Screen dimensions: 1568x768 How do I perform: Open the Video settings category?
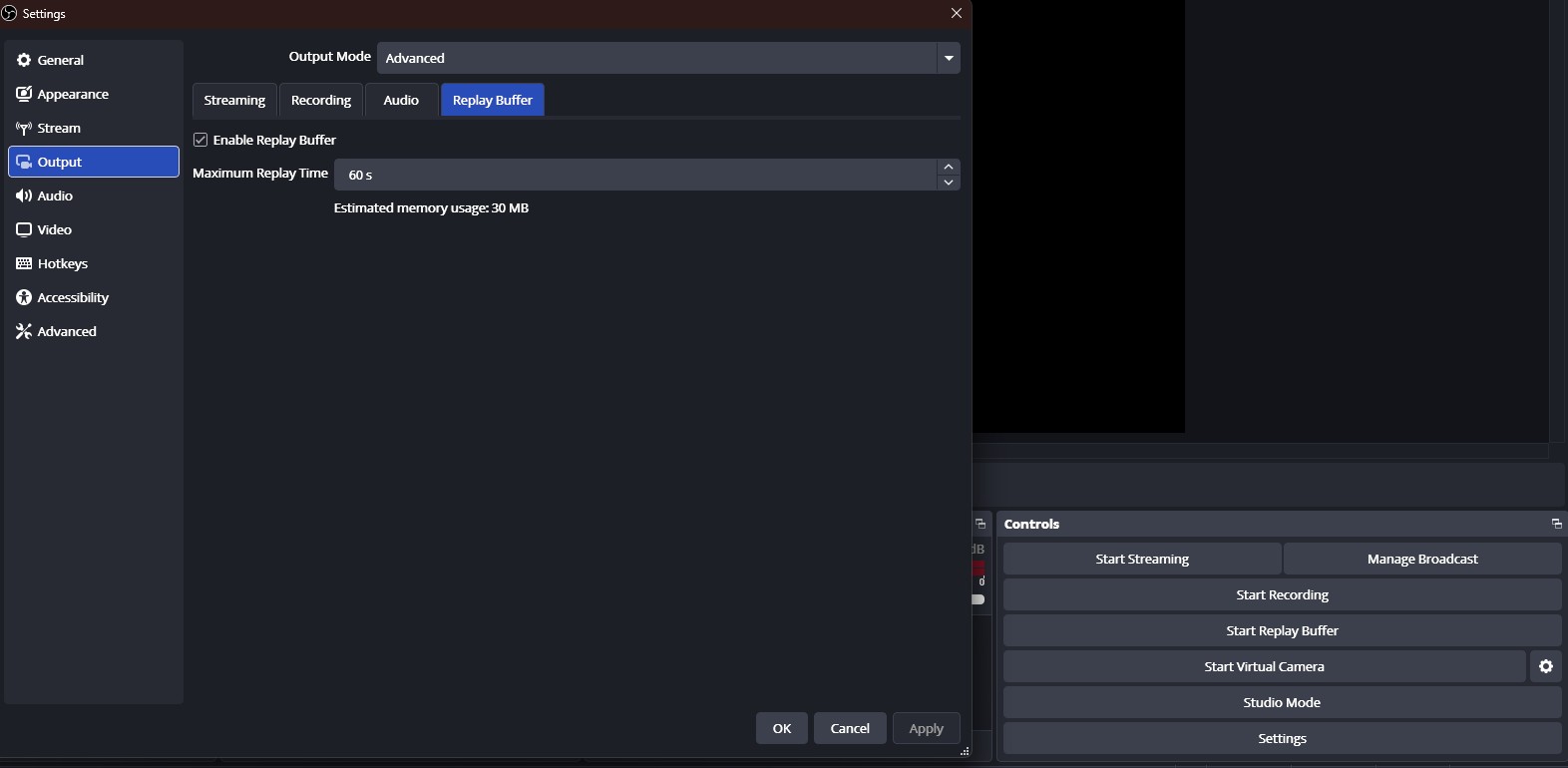tap(94, 229)
